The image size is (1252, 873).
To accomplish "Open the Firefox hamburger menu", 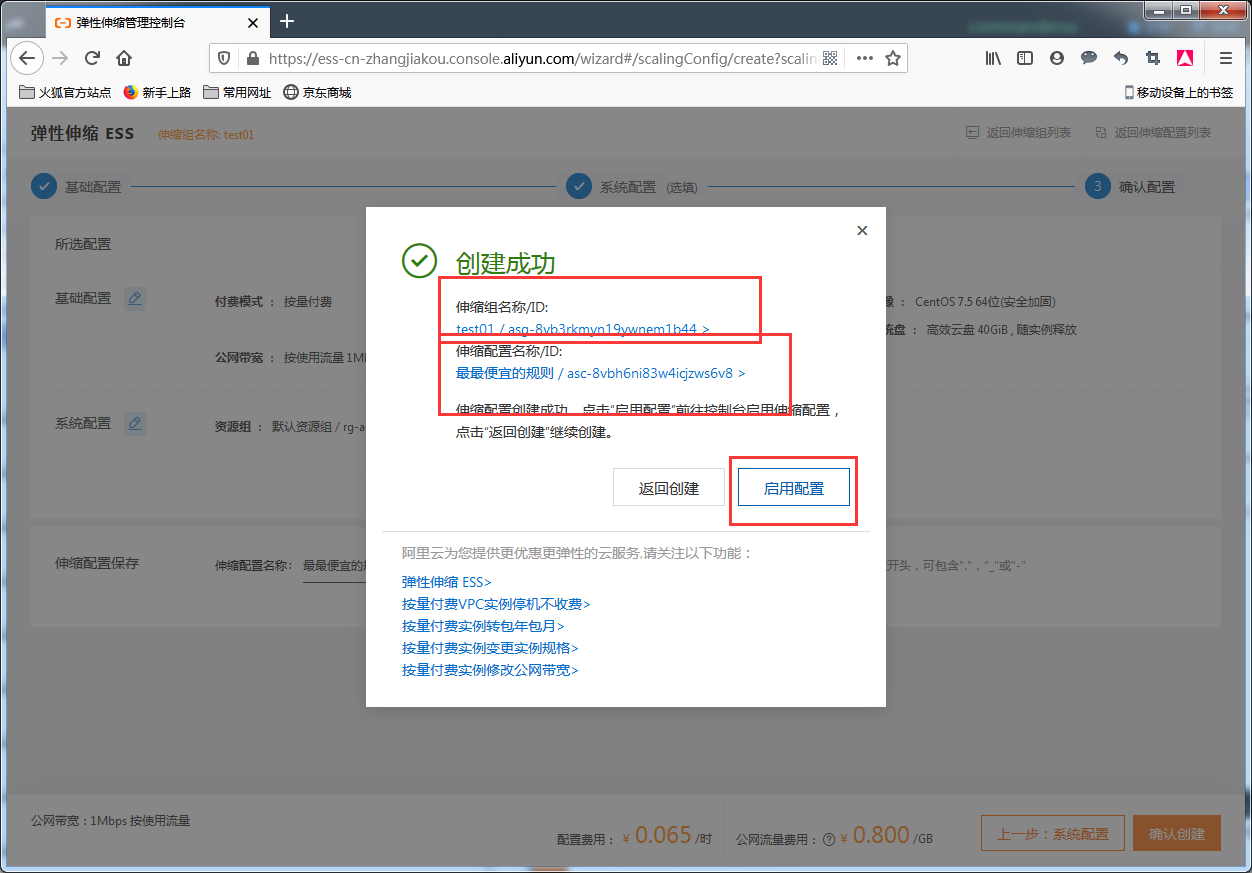I will [x=1225, y=58].
